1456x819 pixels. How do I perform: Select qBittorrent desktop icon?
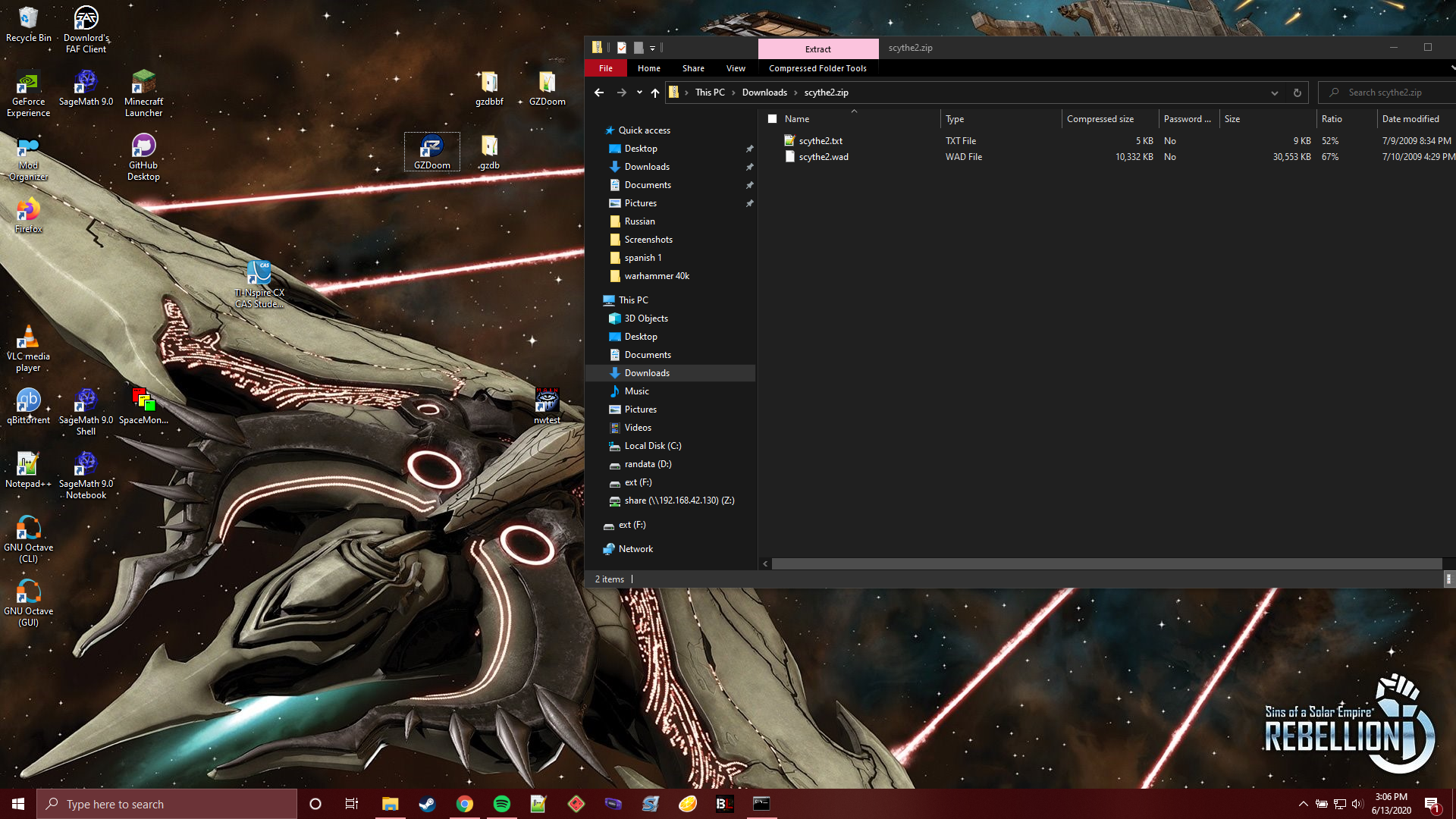coord(28,406)
